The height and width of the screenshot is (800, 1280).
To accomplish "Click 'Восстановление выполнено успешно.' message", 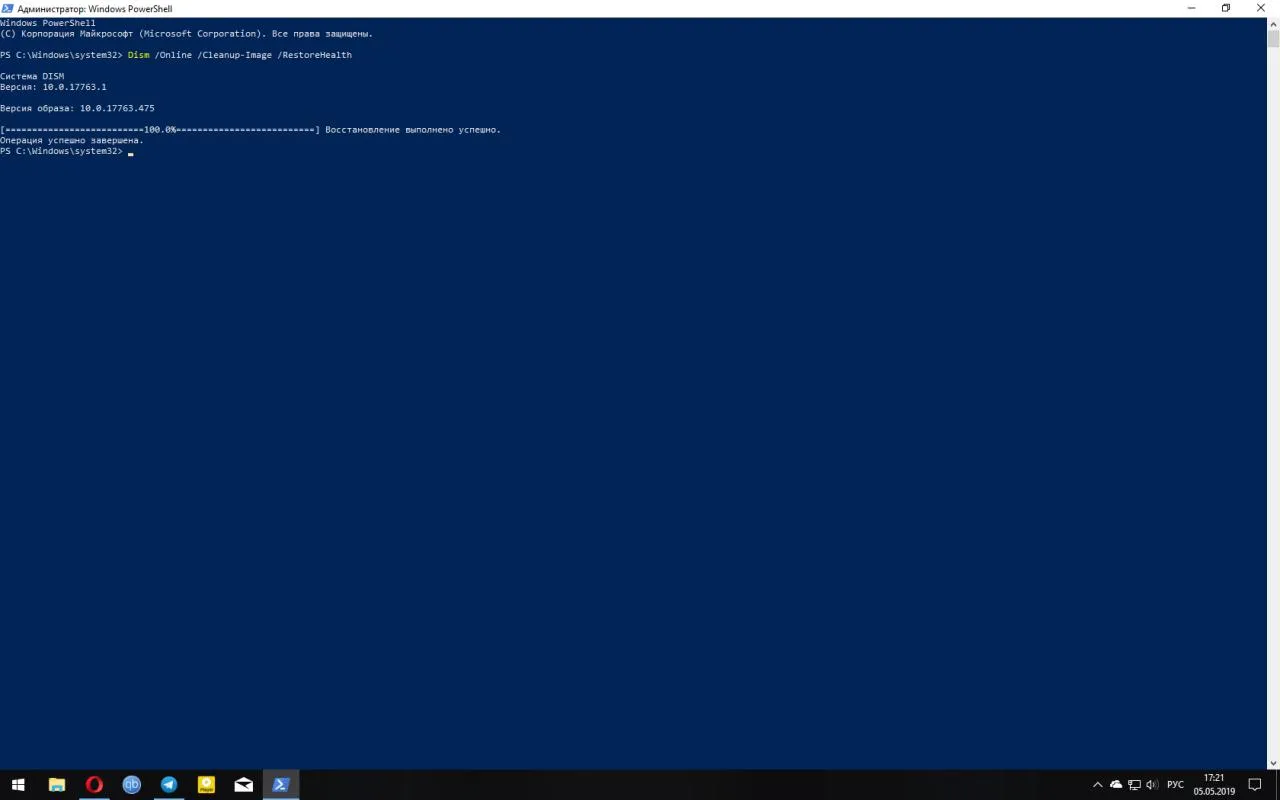I will pos(413,130).
